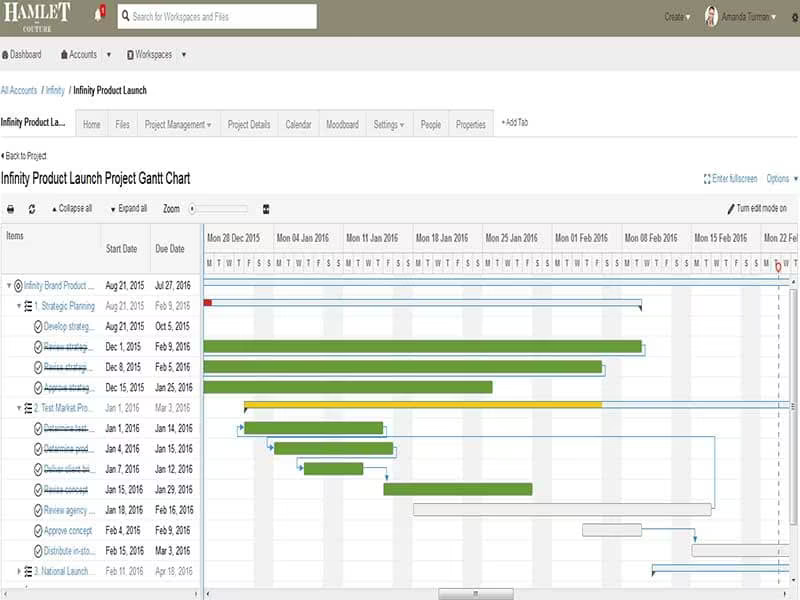Collapse the 1. Strategic Planning group
This screenshot has width=800, height=600.
pos(19,306)
